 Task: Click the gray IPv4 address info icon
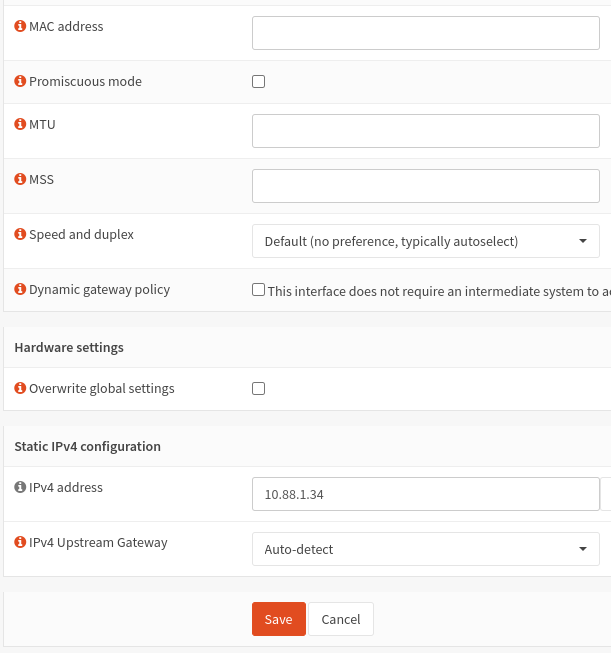[20, 487]
